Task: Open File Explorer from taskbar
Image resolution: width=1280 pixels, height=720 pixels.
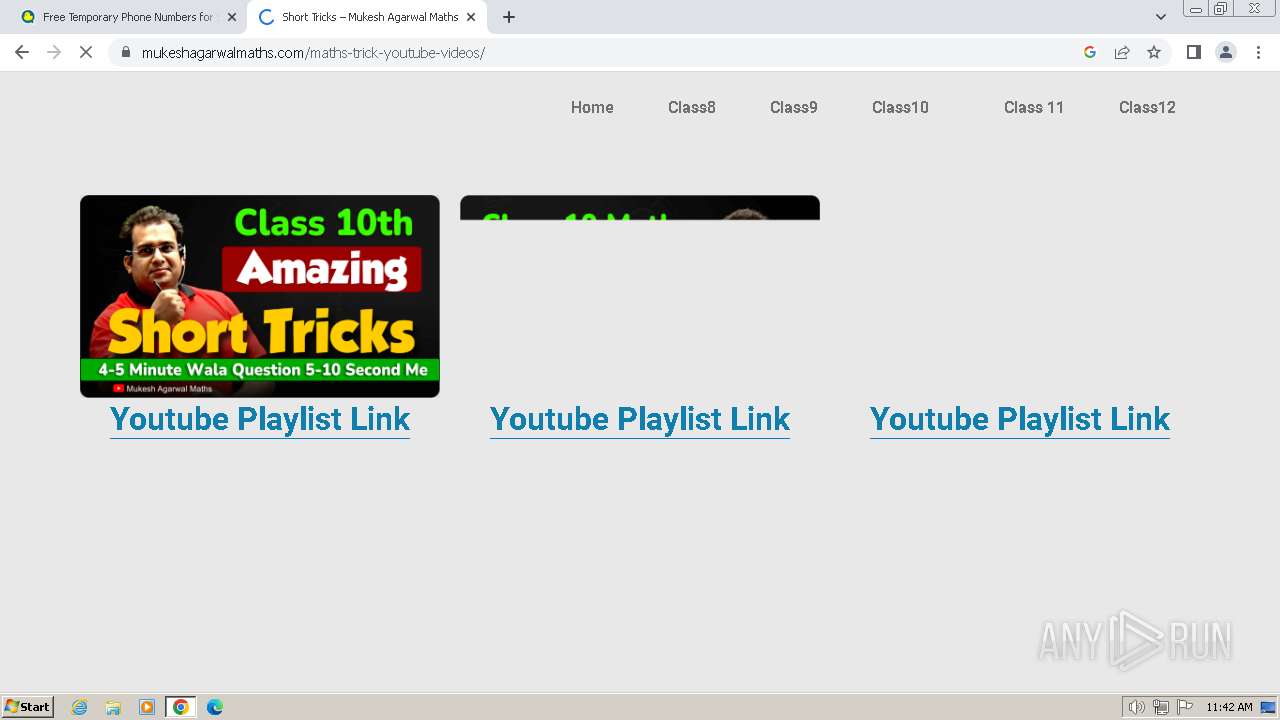Action: click(x=113, y=707)
